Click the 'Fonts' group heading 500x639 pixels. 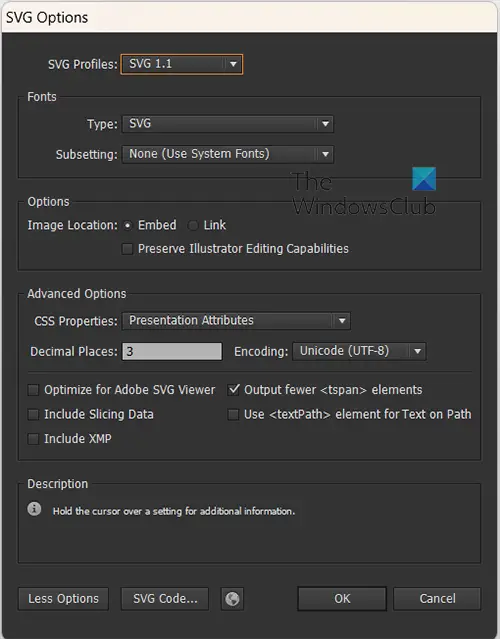[x=42, y=97]
